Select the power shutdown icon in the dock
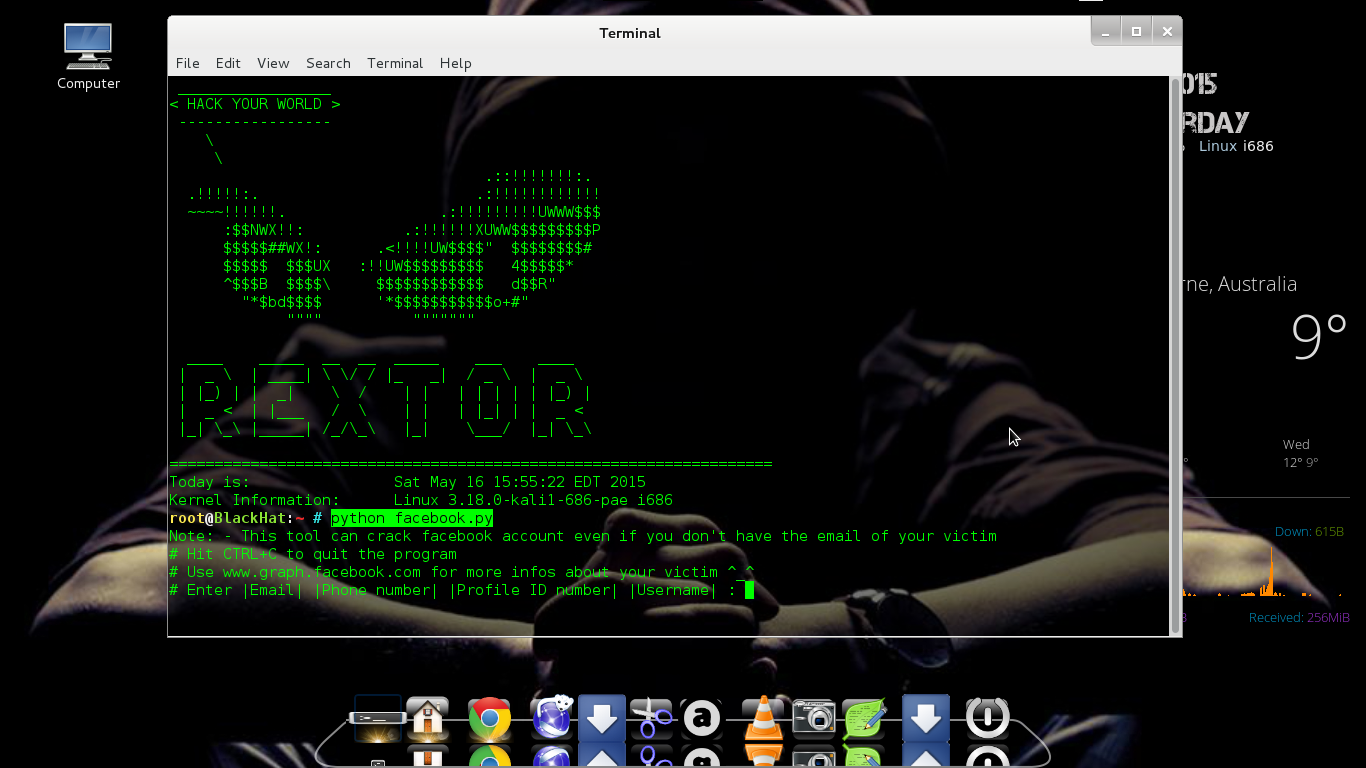 (987, 717)
